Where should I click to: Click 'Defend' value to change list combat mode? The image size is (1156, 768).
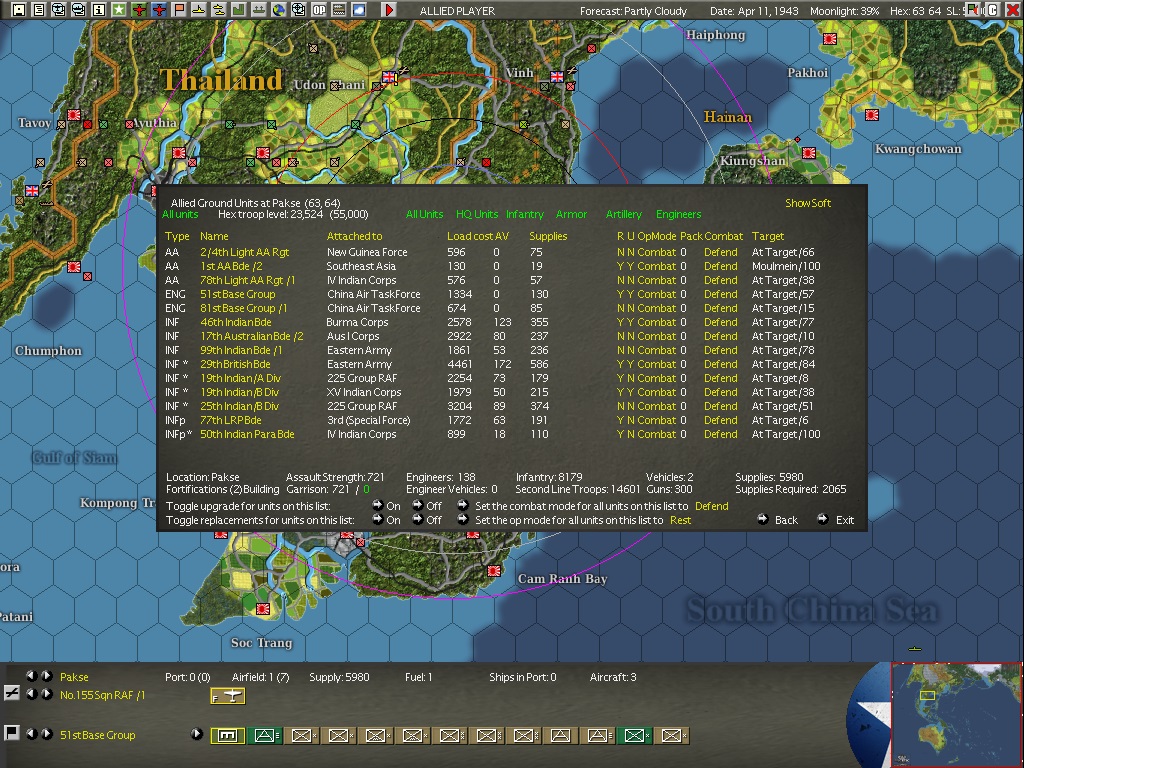coord(711,506)
